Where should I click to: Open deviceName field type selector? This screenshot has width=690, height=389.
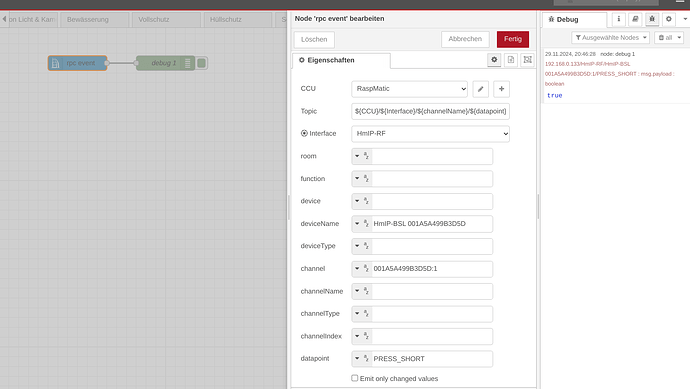[362, 224]
